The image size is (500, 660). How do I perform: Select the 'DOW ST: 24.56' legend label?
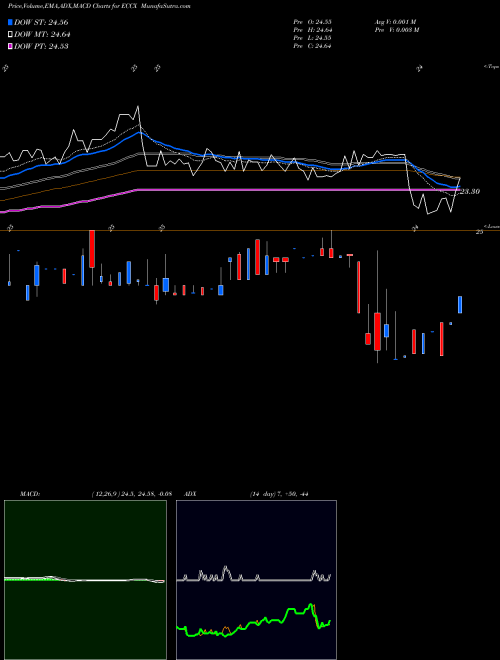click(41, 22)
